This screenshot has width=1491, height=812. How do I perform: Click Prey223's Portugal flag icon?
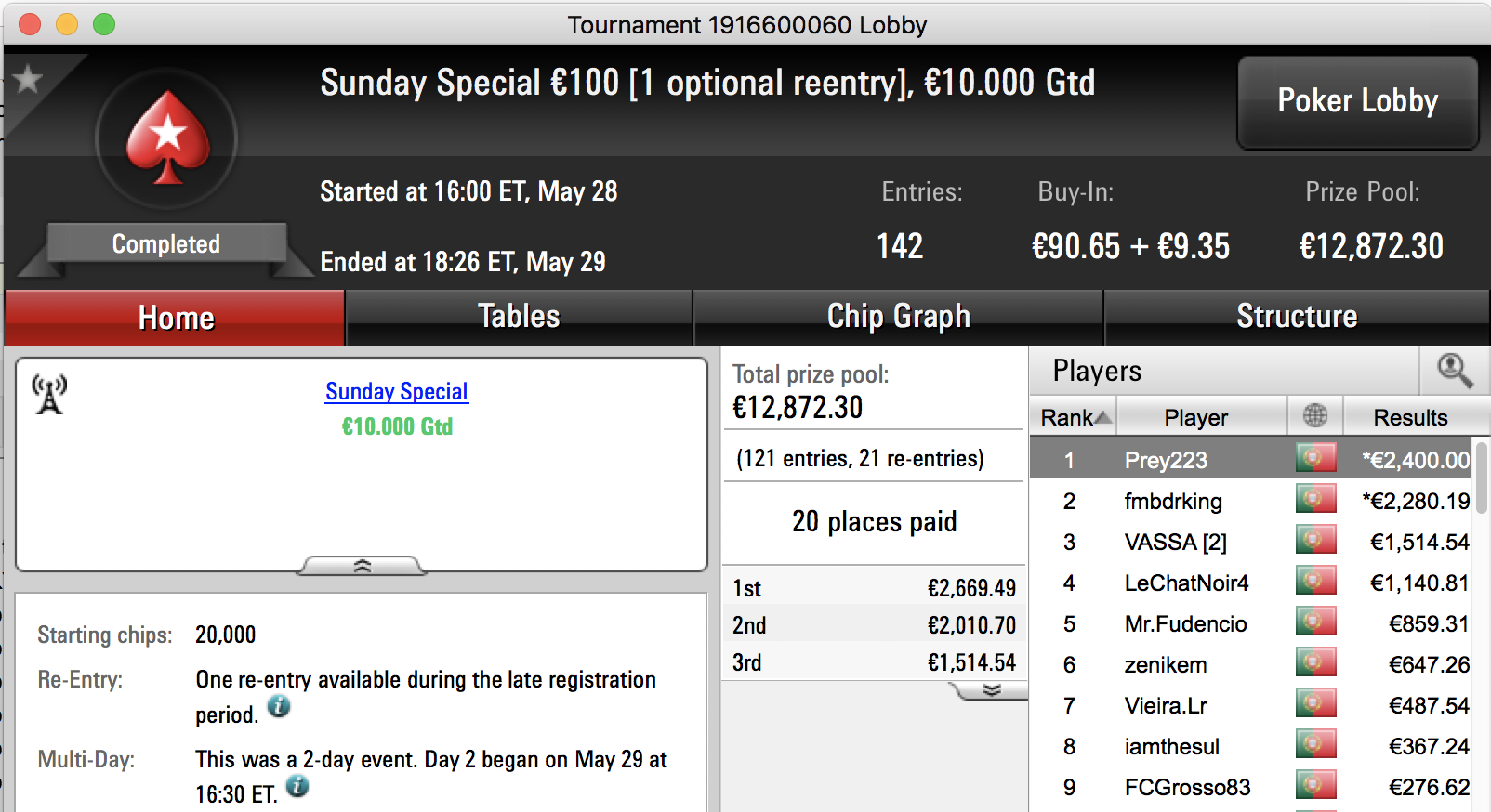[x=1316, y=458]
